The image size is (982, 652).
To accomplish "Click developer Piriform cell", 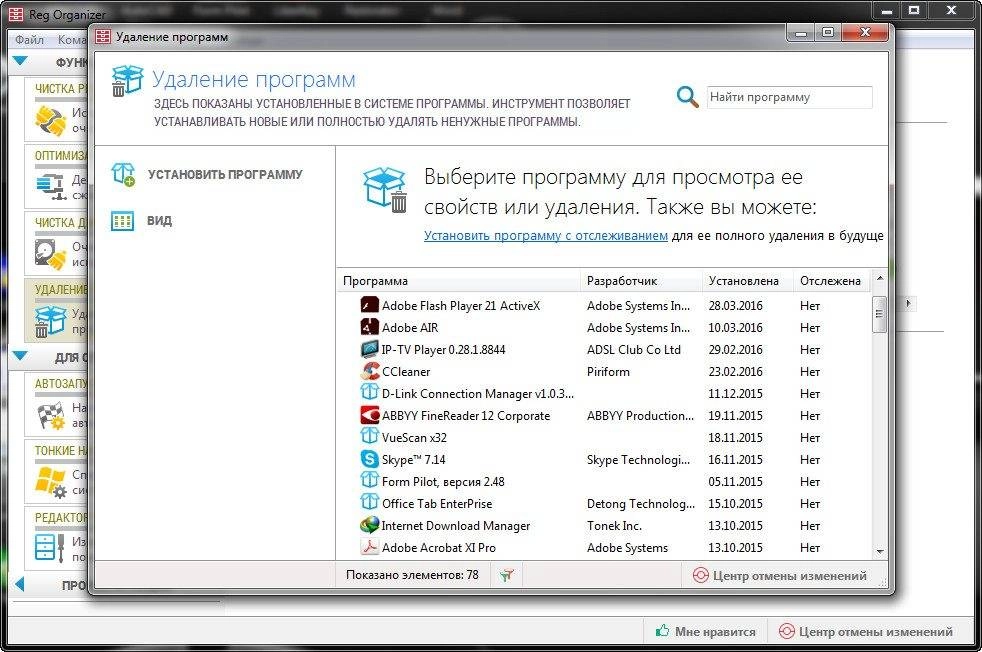I will pyautogui.click(x=608, y=371).
